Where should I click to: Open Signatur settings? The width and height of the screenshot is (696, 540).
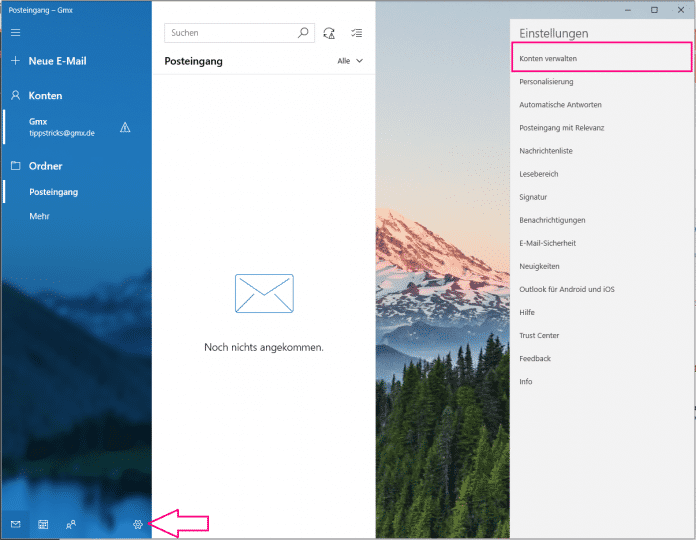point(533,197)
